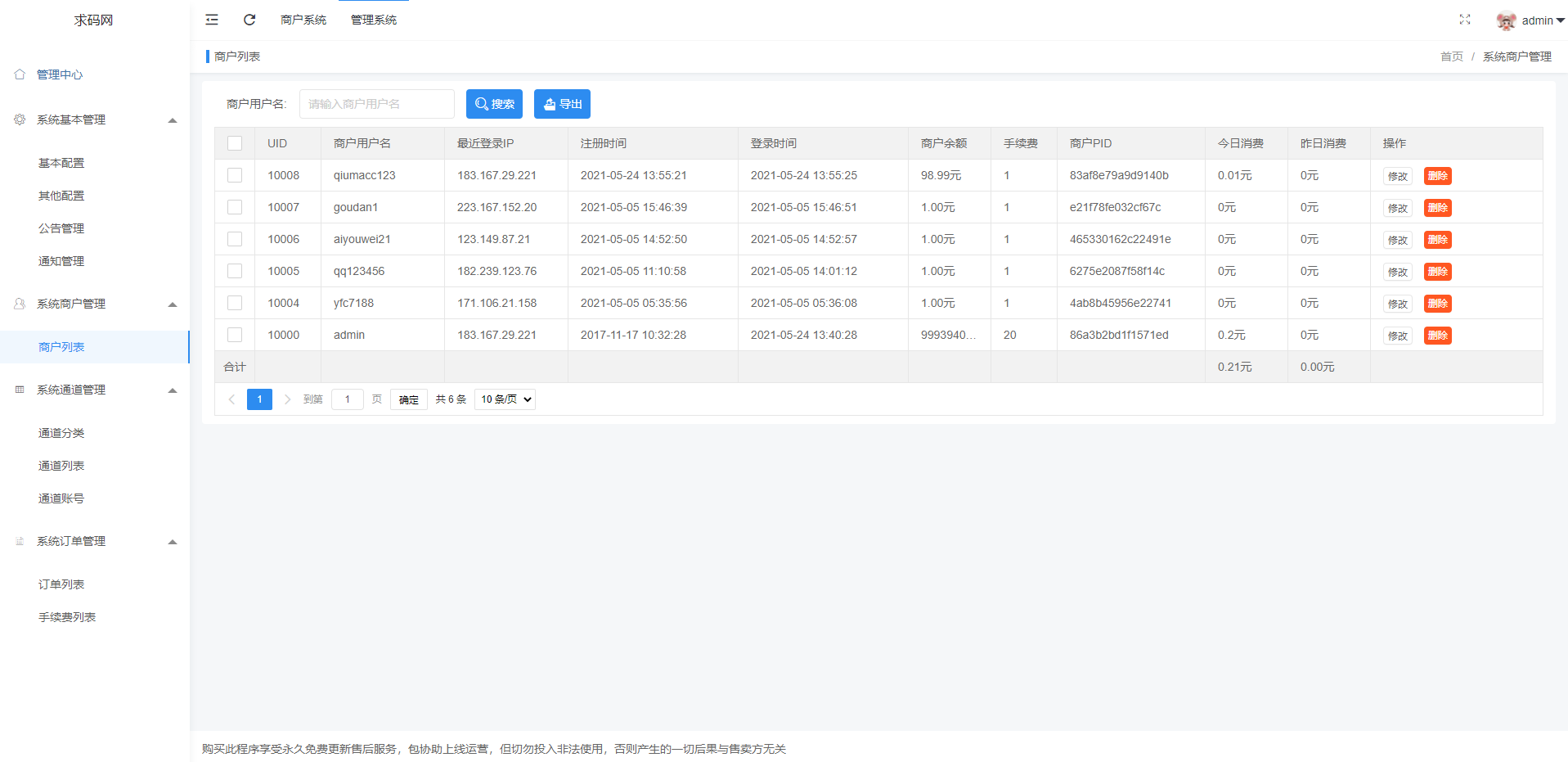The height and width of the screenshot is (762, 1568).
Task: Check the row for qiumacc123
Action: point(235,175)
